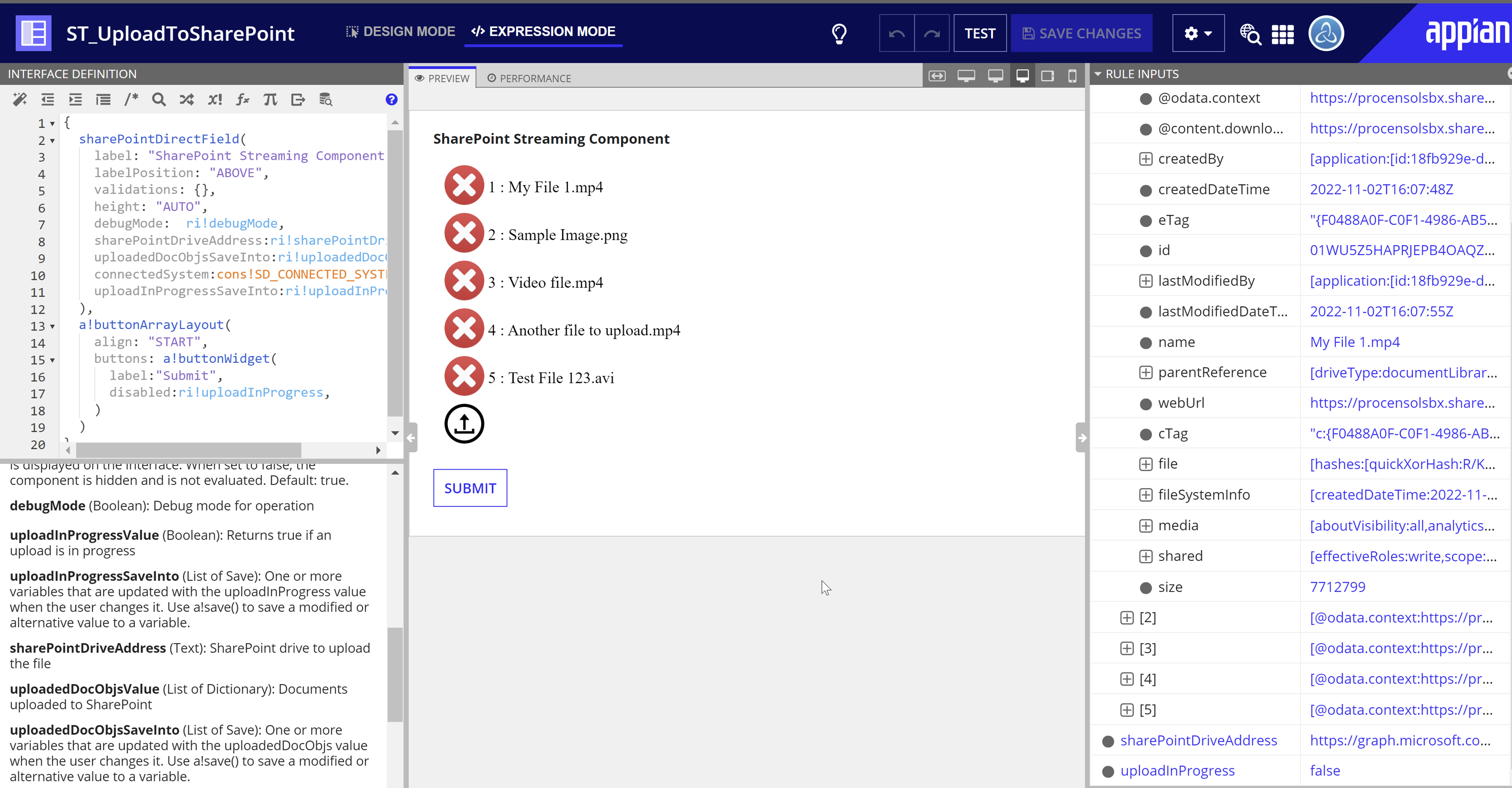Click the increase indent icon

[75, 99]
